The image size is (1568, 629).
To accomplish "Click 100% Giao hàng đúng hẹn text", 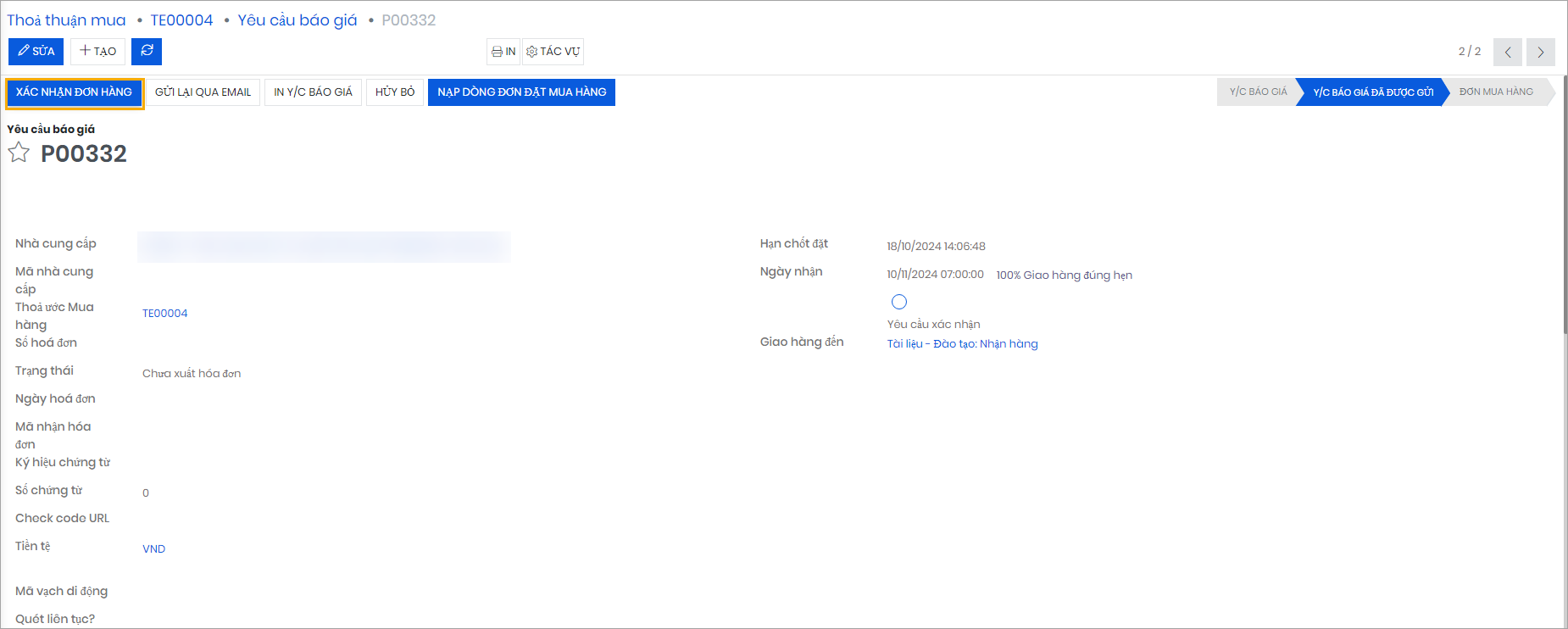I will (1065, 276).
